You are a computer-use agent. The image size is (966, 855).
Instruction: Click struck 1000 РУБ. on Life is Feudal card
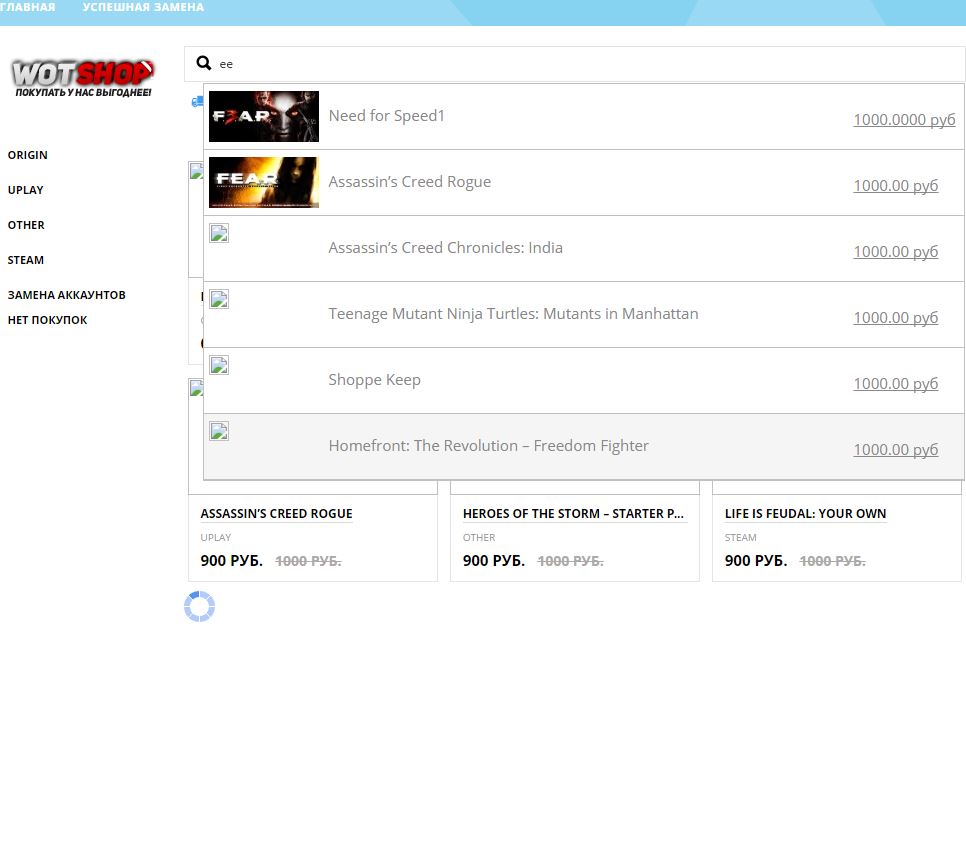pyautogui.click(x=832, y=561)
